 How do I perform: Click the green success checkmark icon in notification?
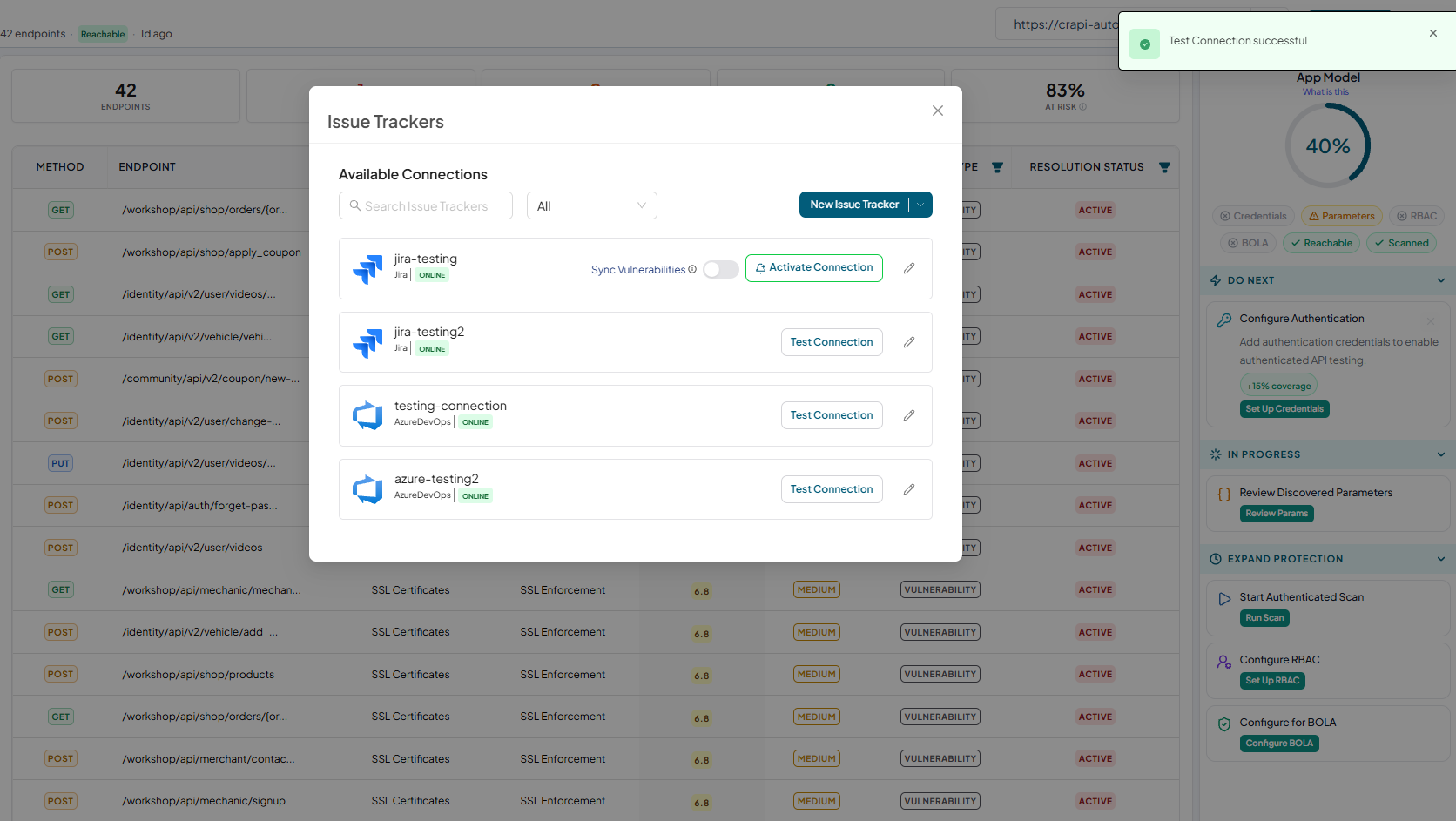click(1144, 44)
